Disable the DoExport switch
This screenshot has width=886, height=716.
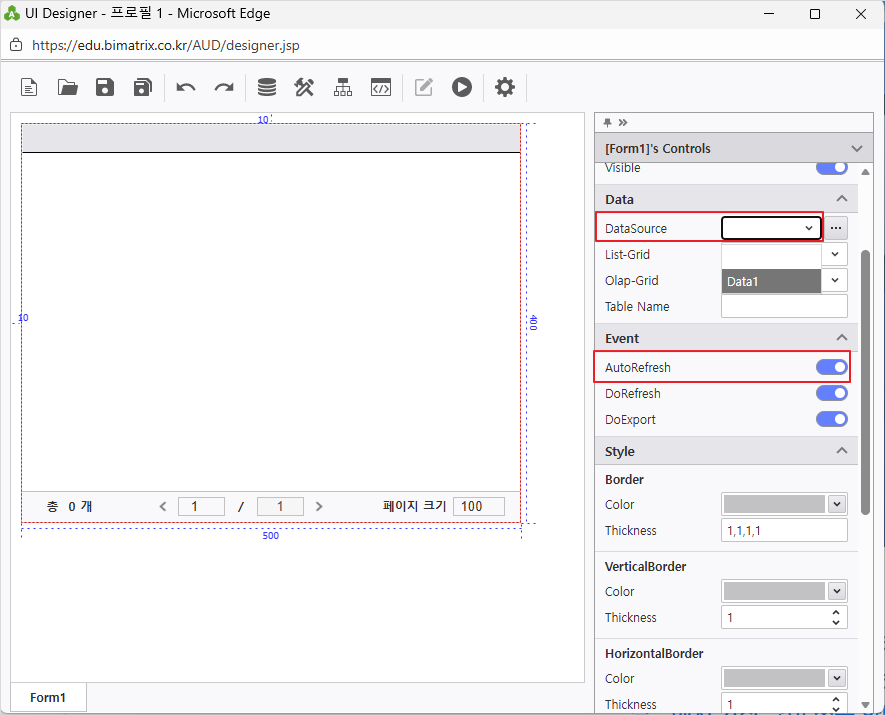(832, 419)
